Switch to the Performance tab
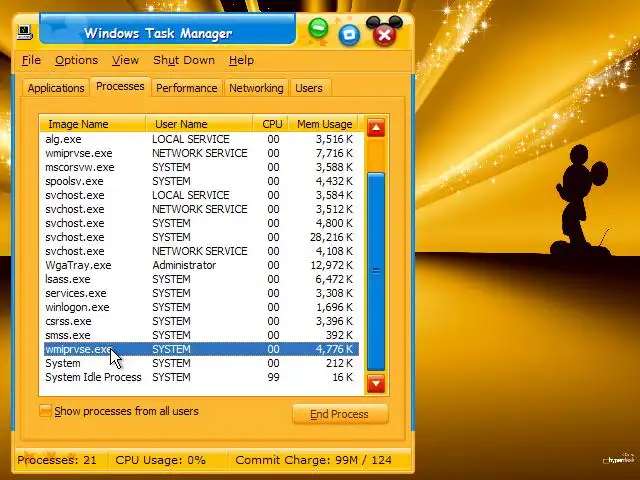This screenshot has width=640, height=480. point(187,88)
